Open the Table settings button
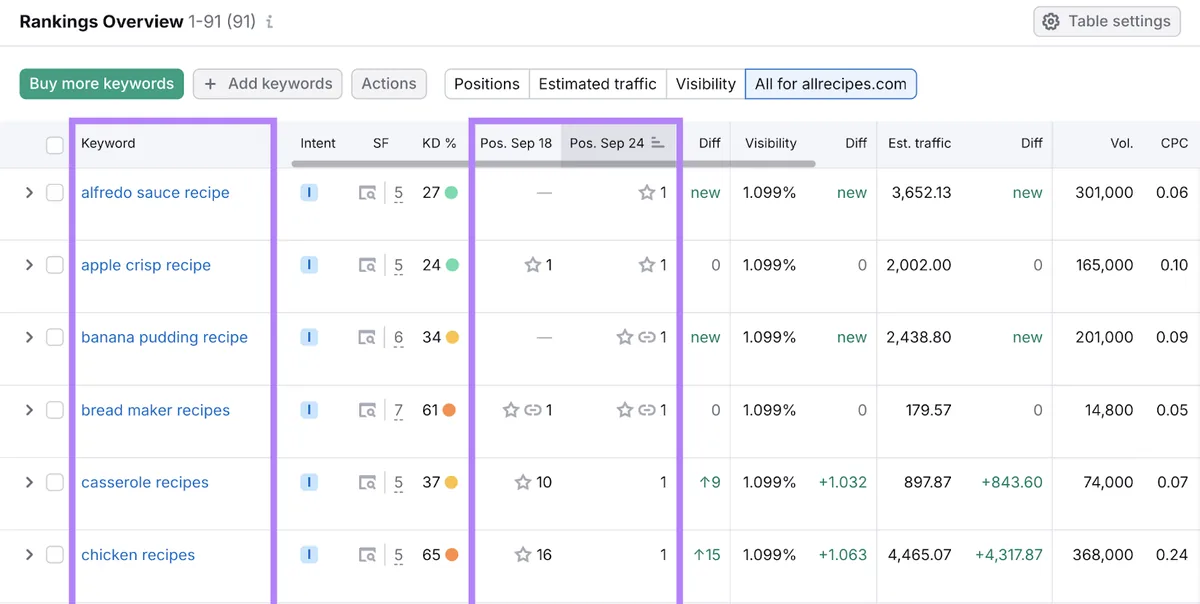Viewport: 1200px width, 604px height. (x=1107, y=21)
